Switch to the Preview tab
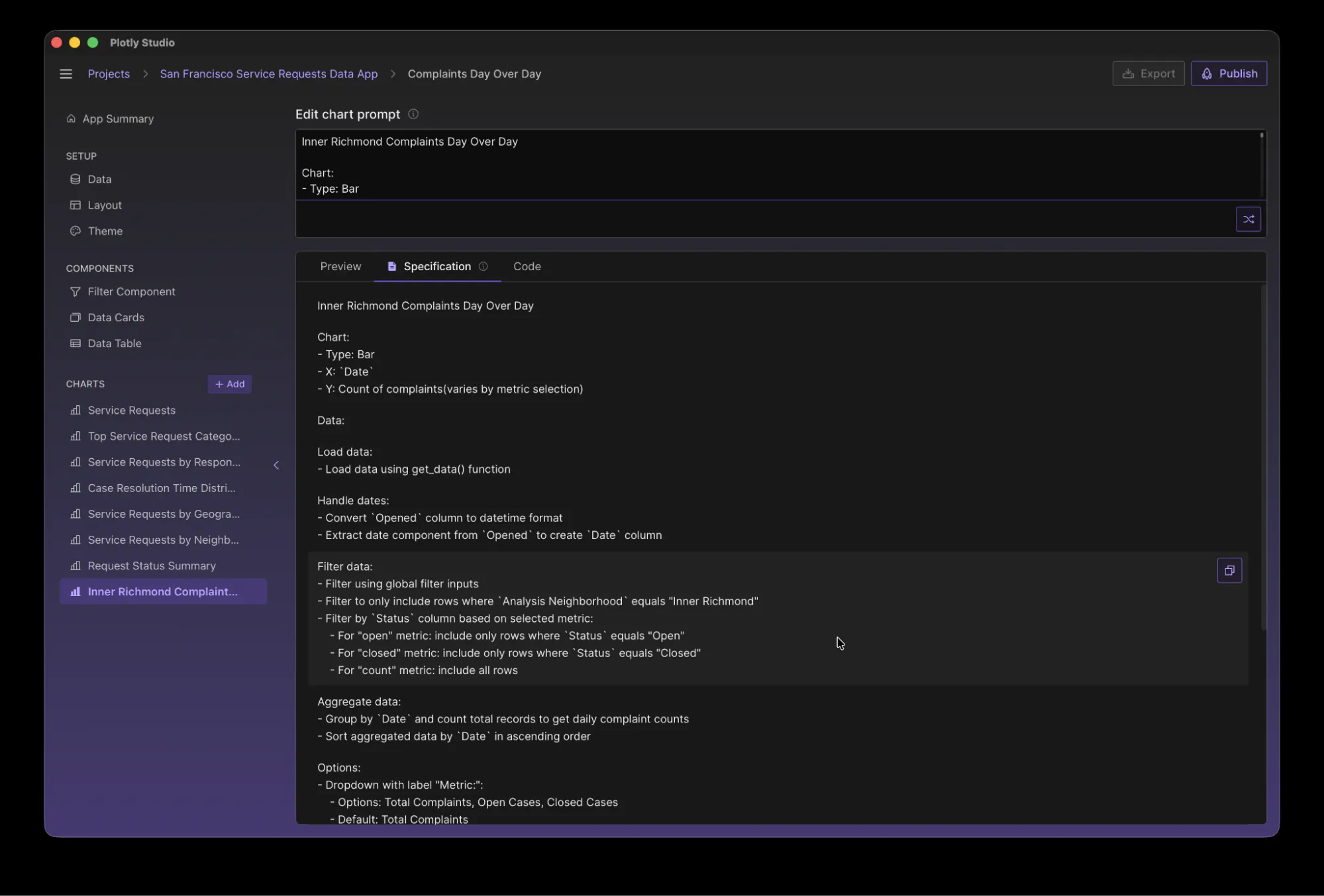The height and width of the screenshot is (896, 1324). (x=340, y=266)
